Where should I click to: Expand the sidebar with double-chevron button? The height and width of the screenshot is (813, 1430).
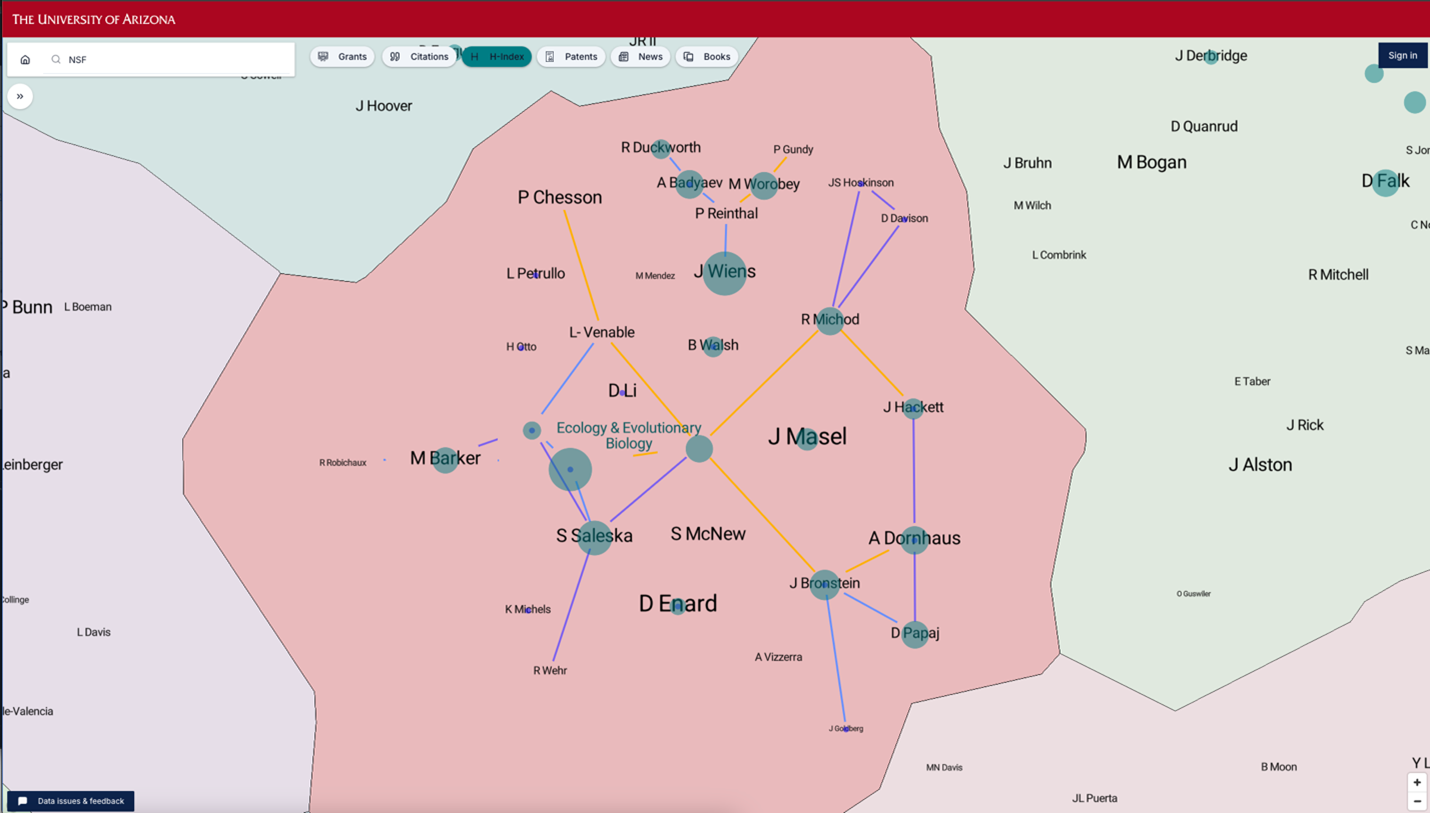pos(20,96)
